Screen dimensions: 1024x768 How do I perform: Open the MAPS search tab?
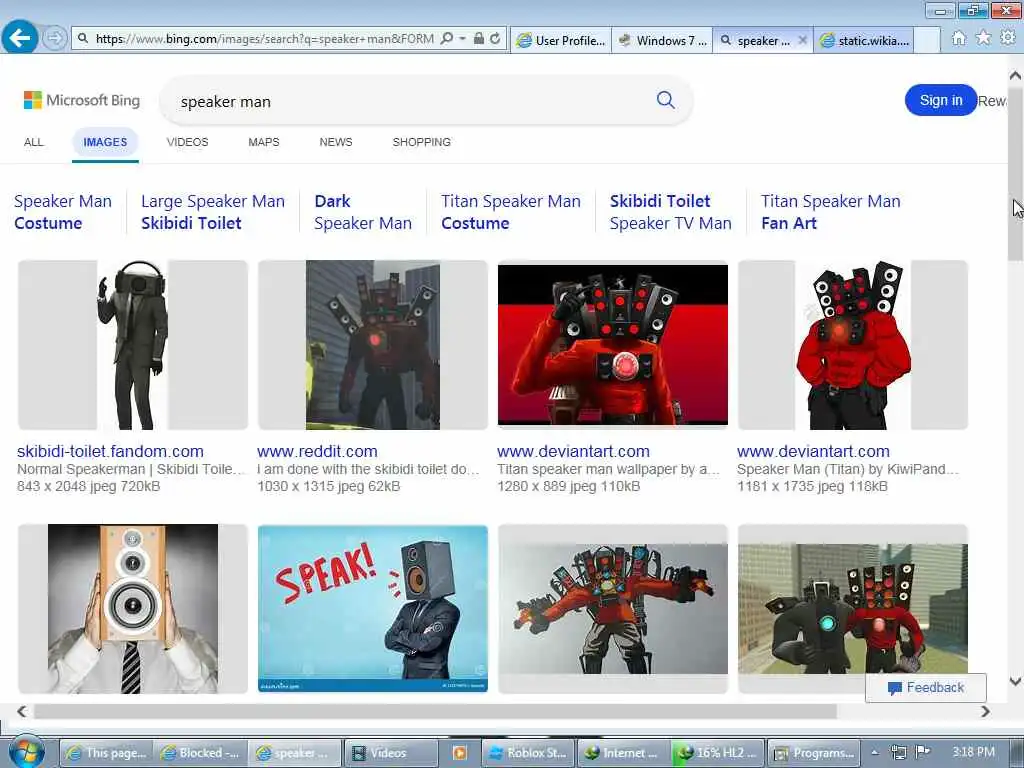264,142
